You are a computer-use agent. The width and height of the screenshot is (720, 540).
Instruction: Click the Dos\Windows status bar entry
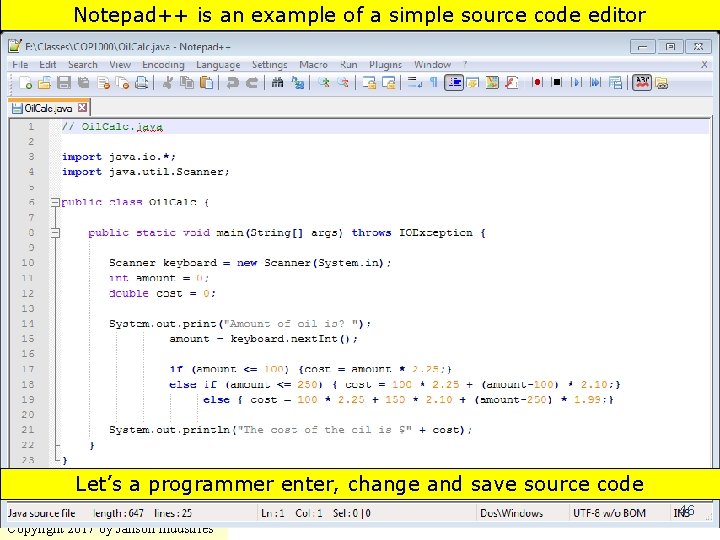[512, 513]
